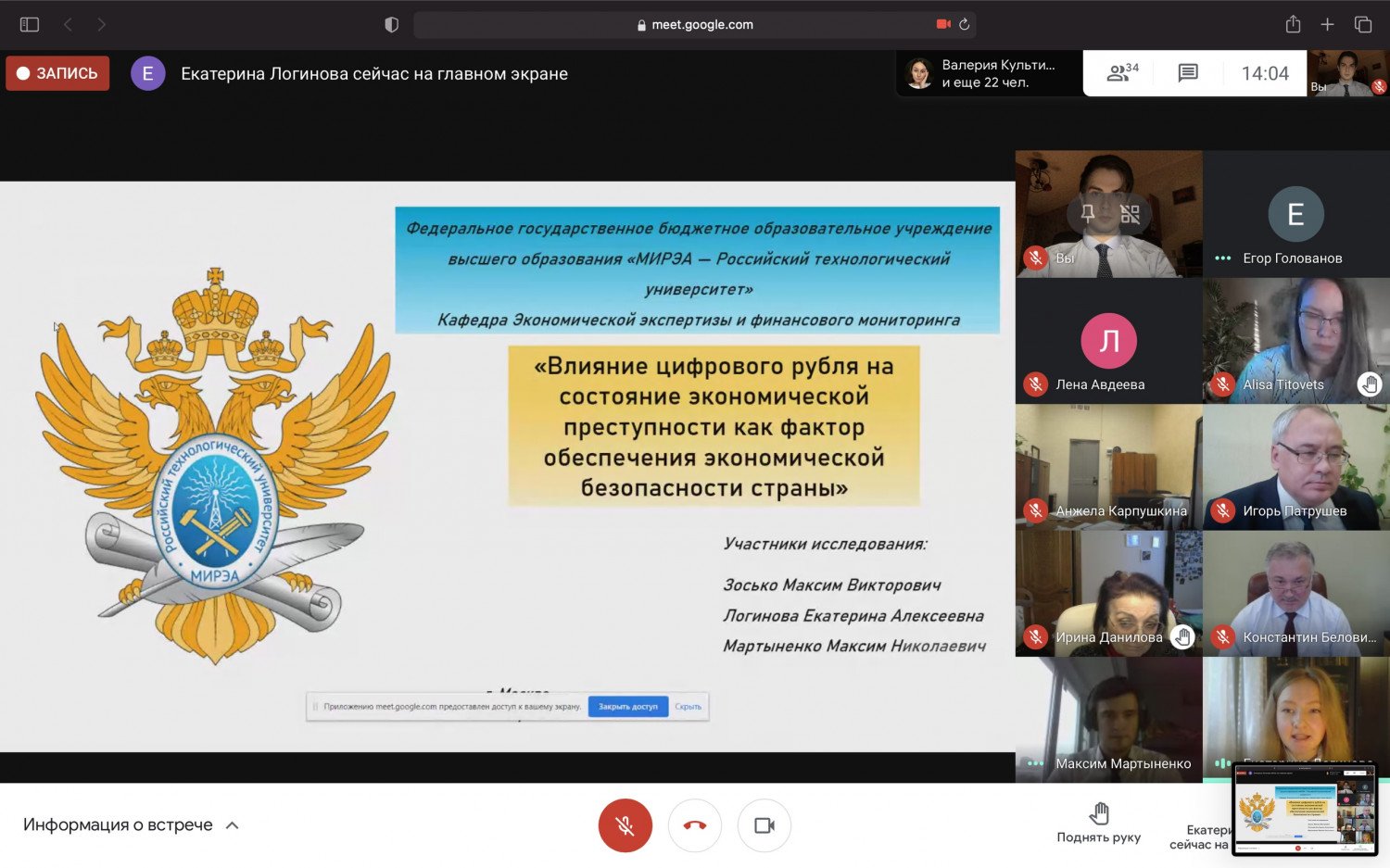
Task: Click the ЗАПИСЬ recording indicator
Action: click(x=57, y=73)
